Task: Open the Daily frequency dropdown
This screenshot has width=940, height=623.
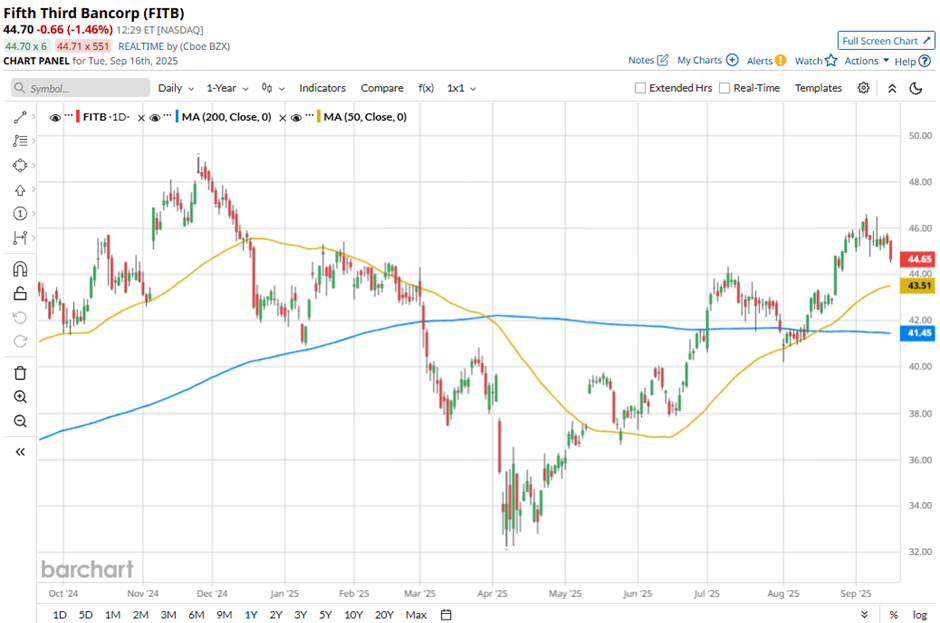Action: [176, 88]
